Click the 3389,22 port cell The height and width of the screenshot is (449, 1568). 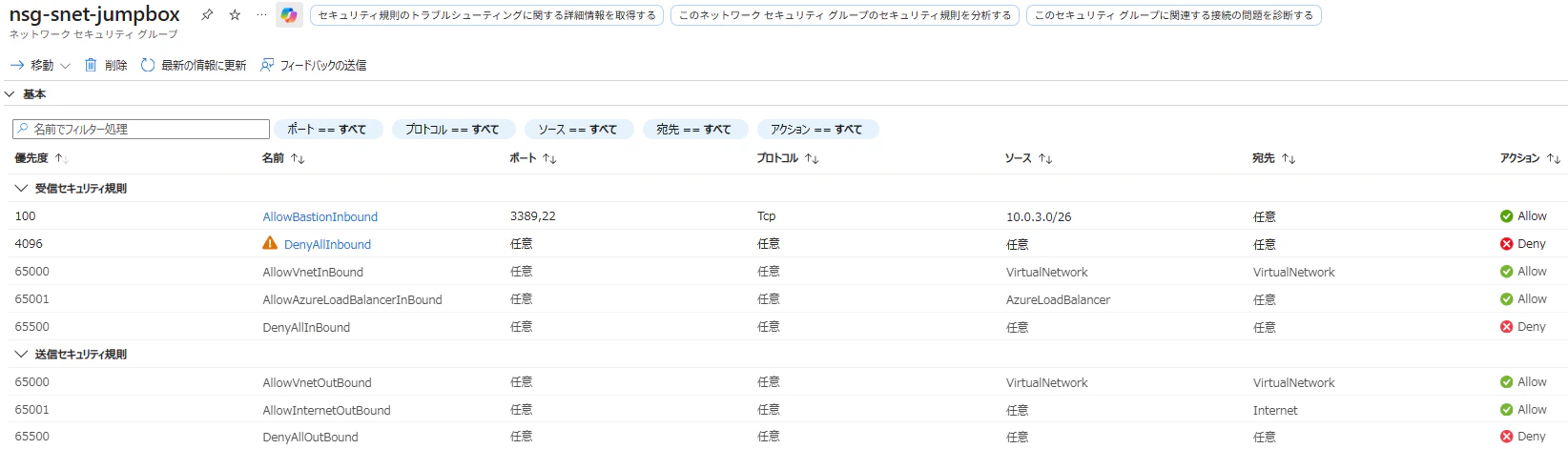click(533, 216)
